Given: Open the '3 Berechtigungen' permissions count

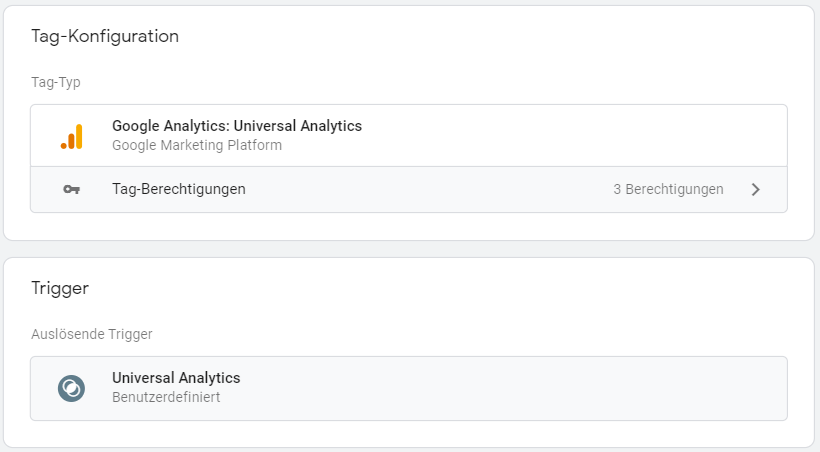Looking at the screenshot, I should (668, 189).
